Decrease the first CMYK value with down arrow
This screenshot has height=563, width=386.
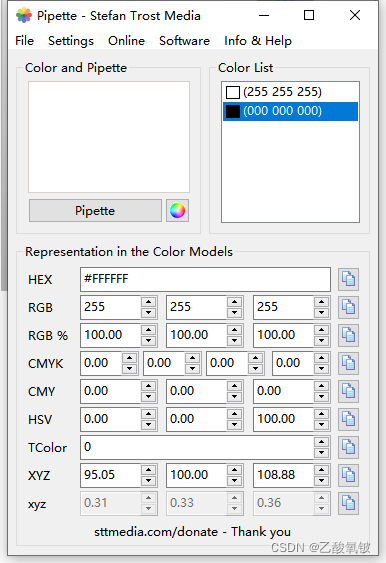[x=129, y=369]
